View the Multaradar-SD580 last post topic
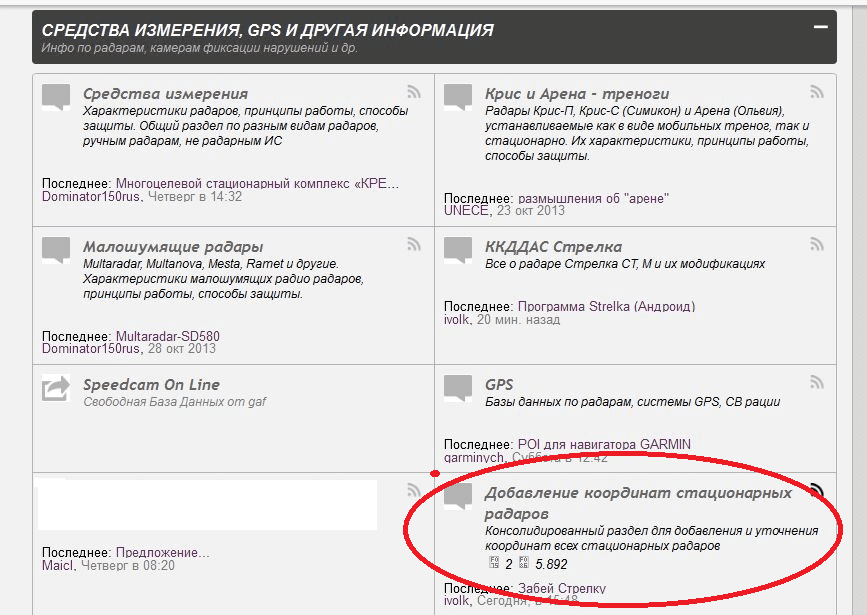 168,336
